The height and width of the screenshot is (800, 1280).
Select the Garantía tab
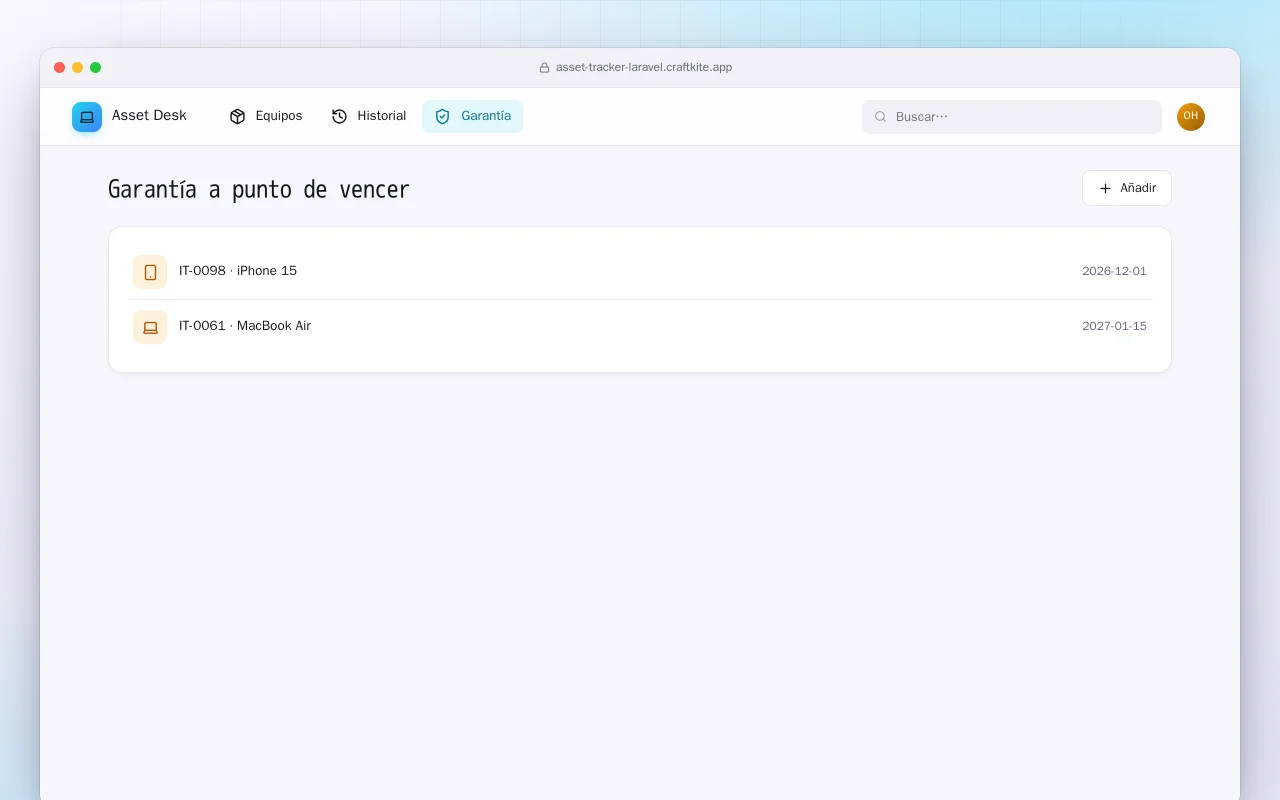(x=472, y=116)
